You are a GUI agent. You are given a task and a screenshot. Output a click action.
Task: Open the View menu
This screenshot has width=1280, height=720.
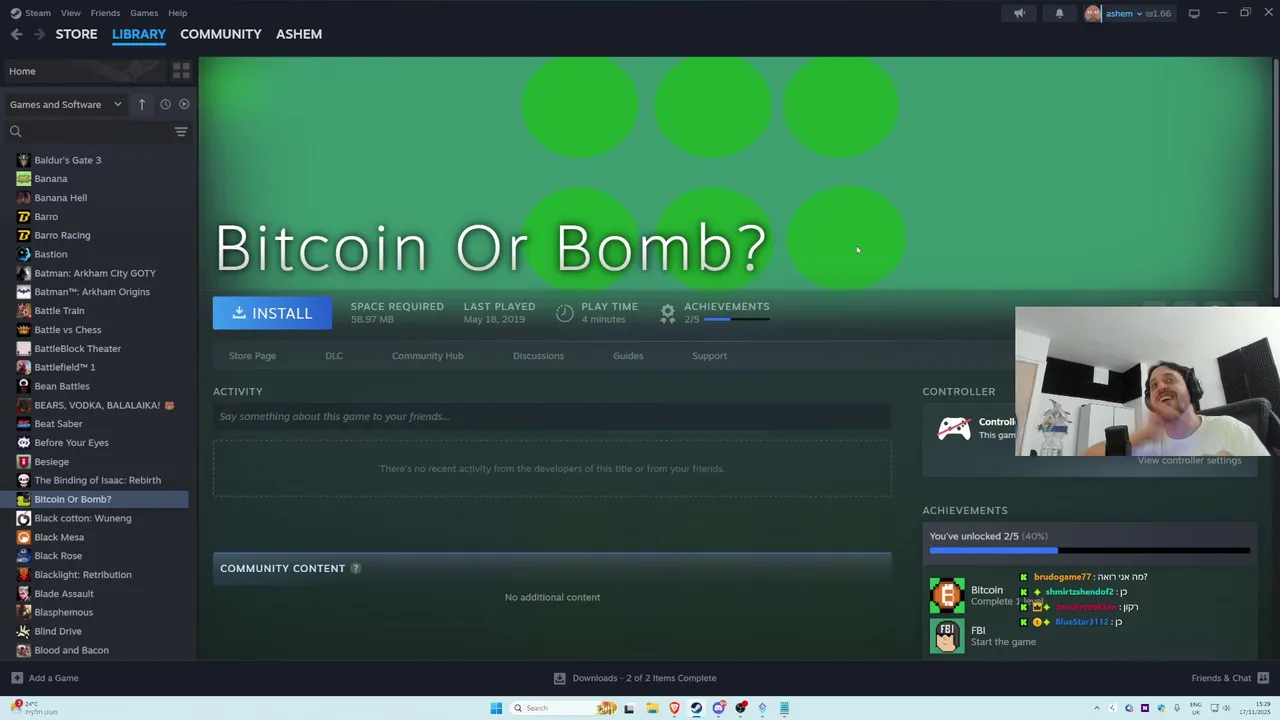(x=70, y=13)
